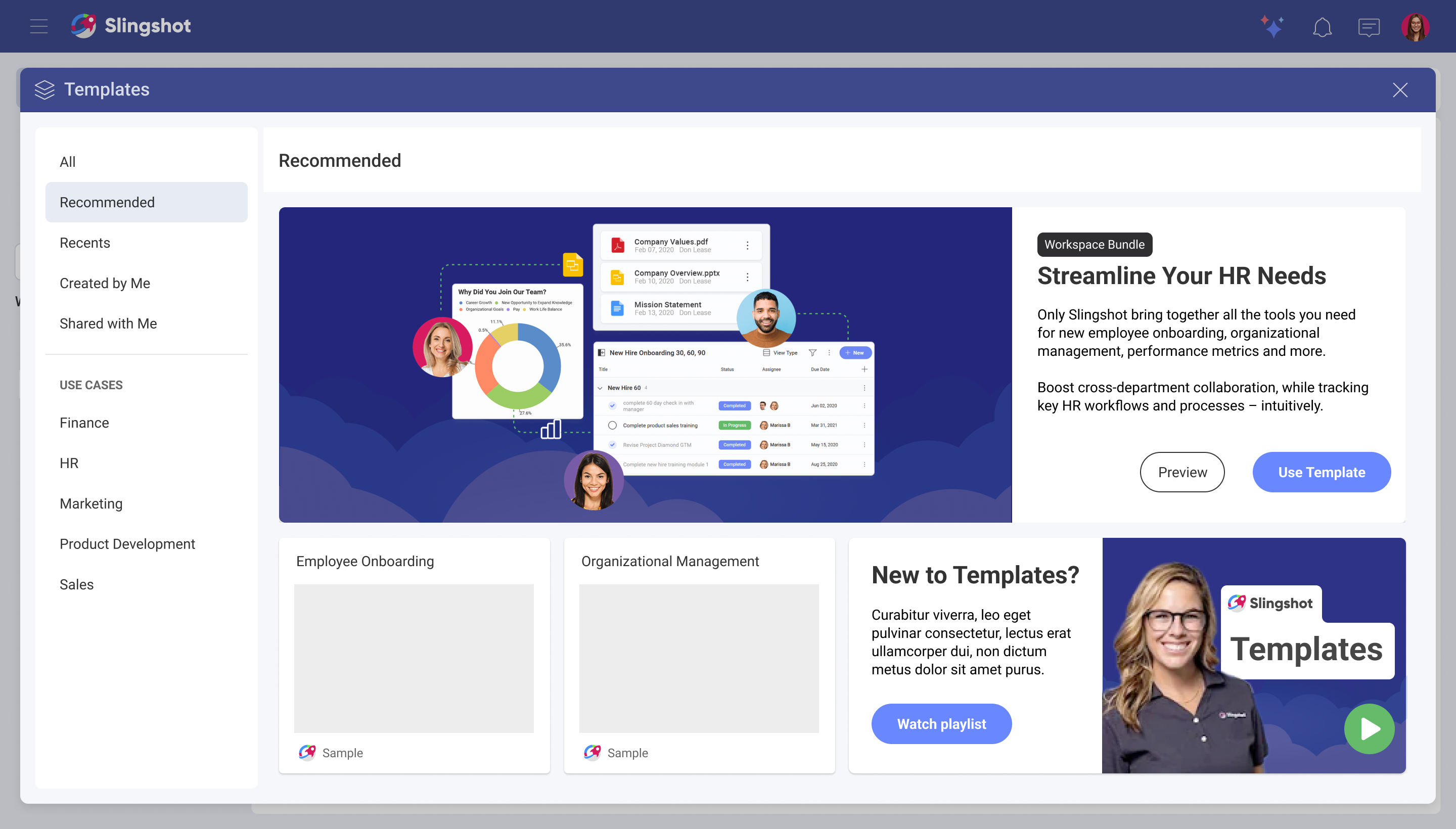The height and width of the screenshot is (829, 1456).
Task: Select the HR use case
Action: pyautogui.click(x=146, y=463)
